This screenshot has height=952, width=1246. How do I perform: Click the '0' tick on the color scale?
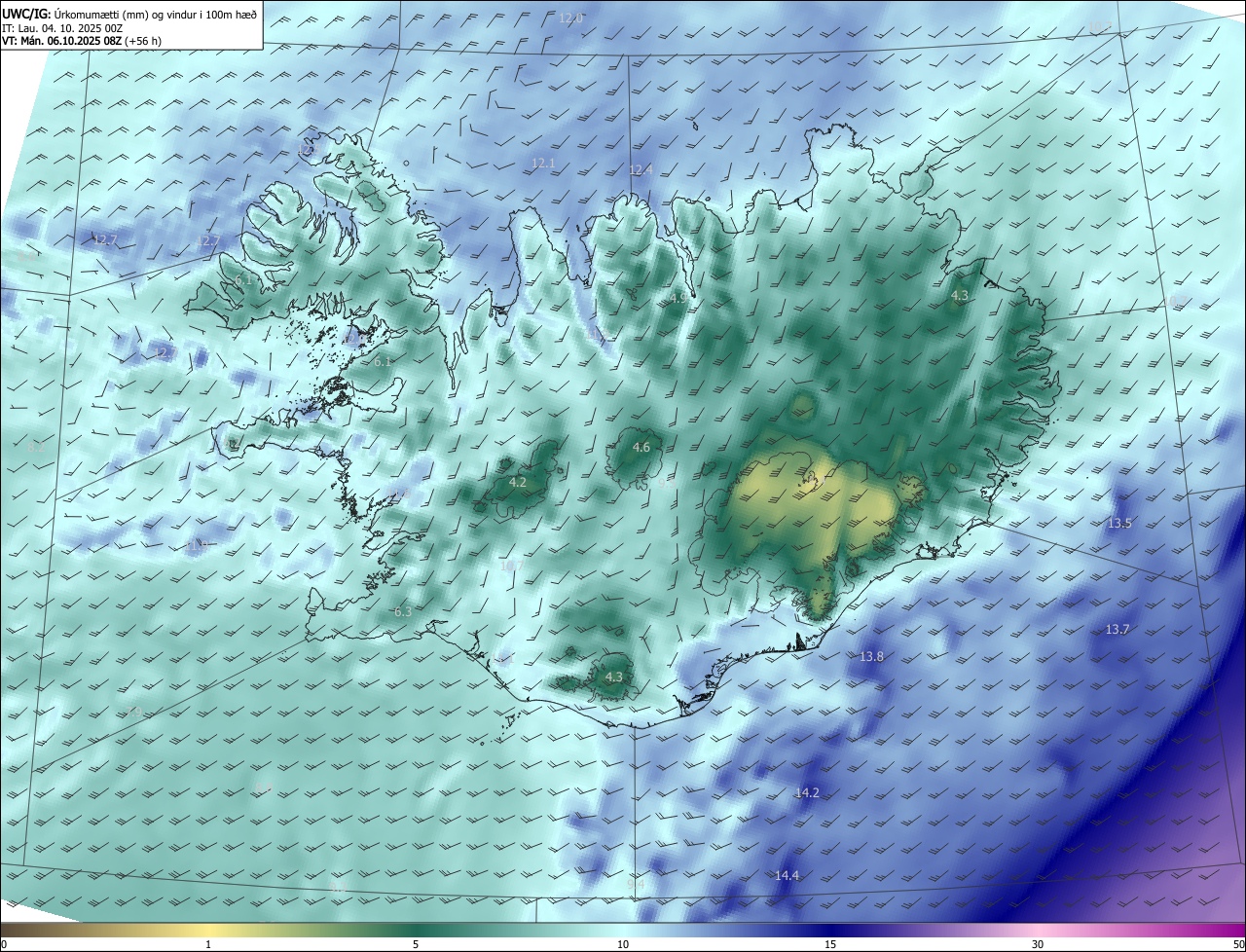(4, 944)
